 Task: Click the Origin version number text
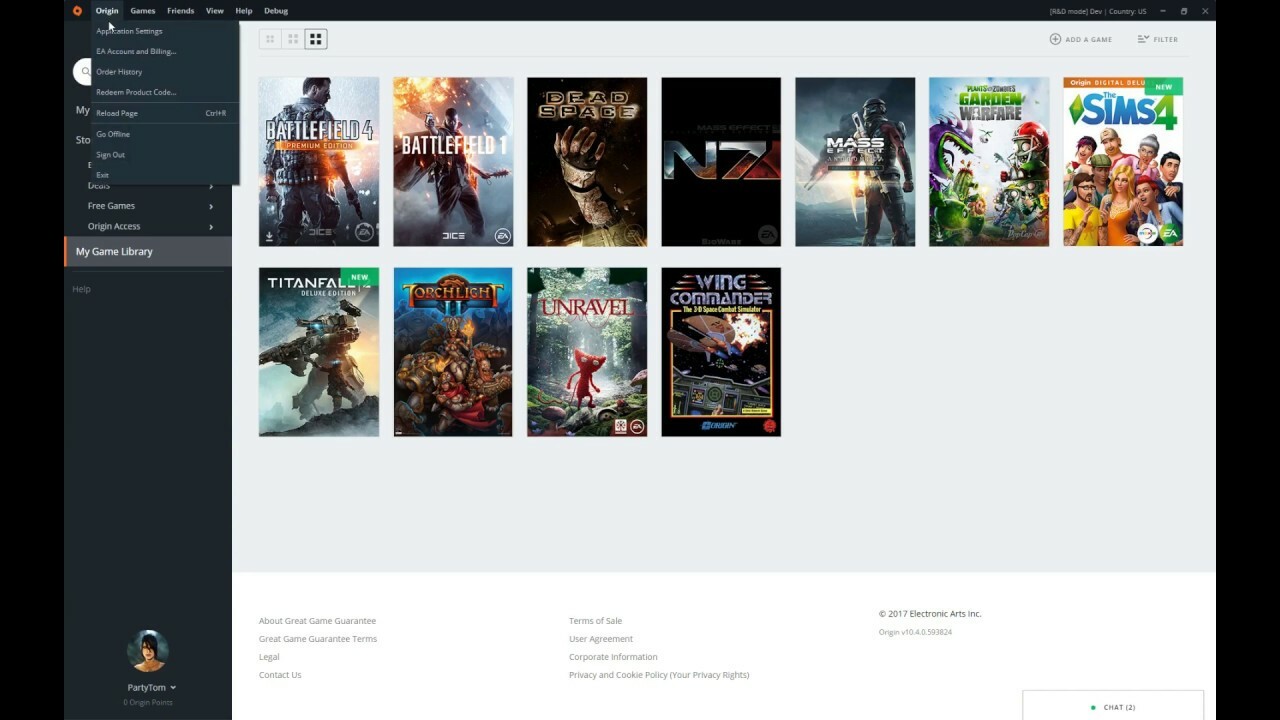(x=915, y=632)
